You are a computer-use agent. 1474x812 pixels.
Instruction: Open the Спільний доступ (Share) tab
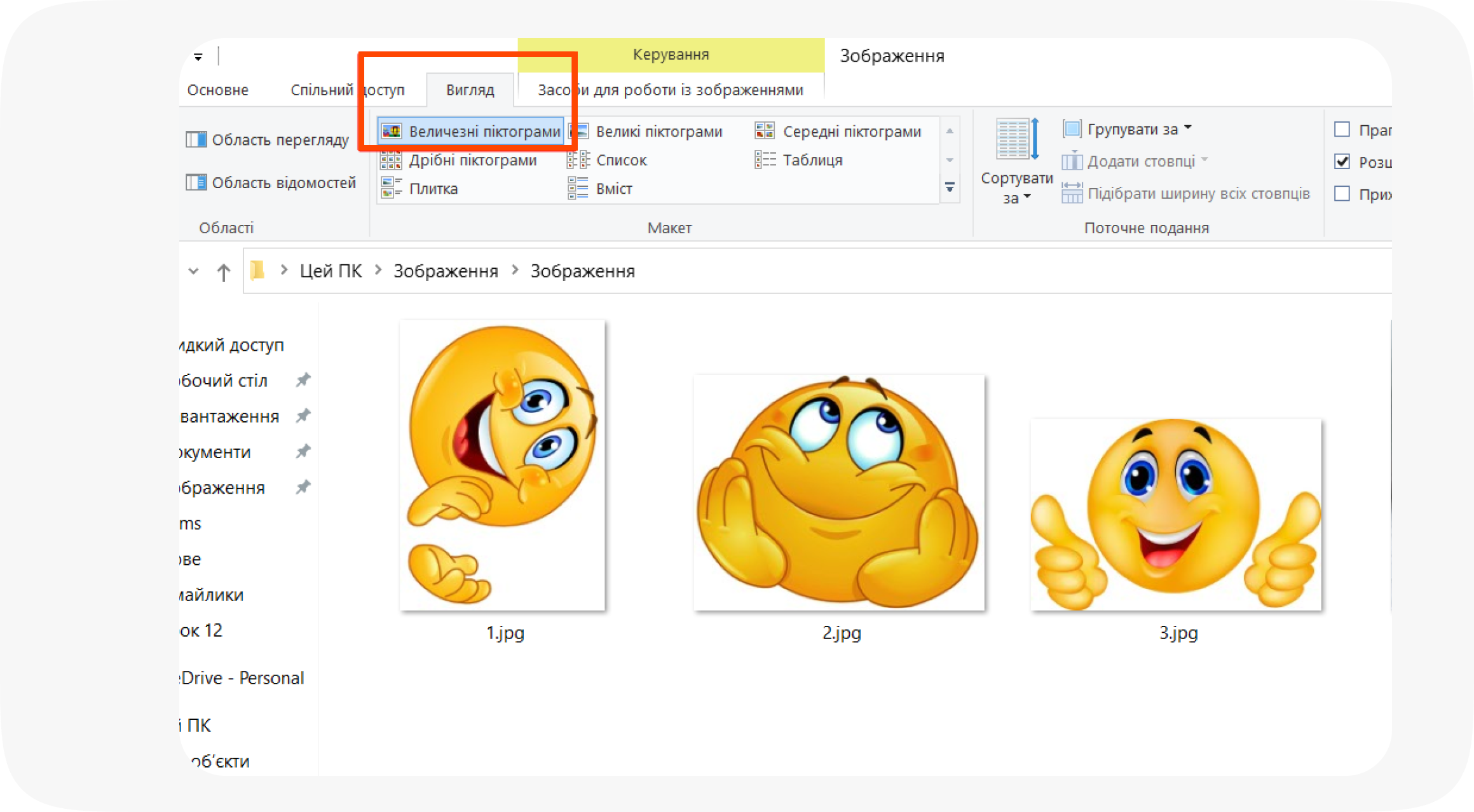(x=347, y=90)
